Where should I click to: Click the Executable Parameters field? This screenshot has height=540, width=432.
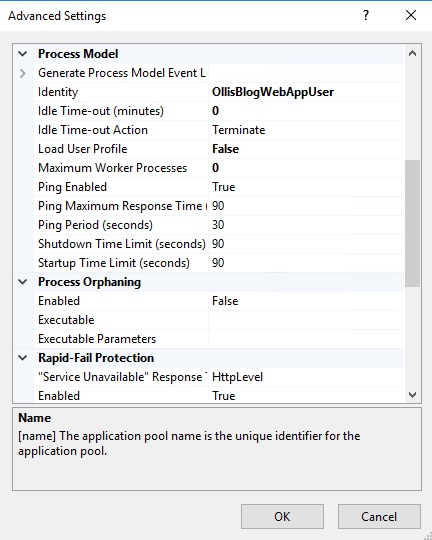click(x=306, y=339)
